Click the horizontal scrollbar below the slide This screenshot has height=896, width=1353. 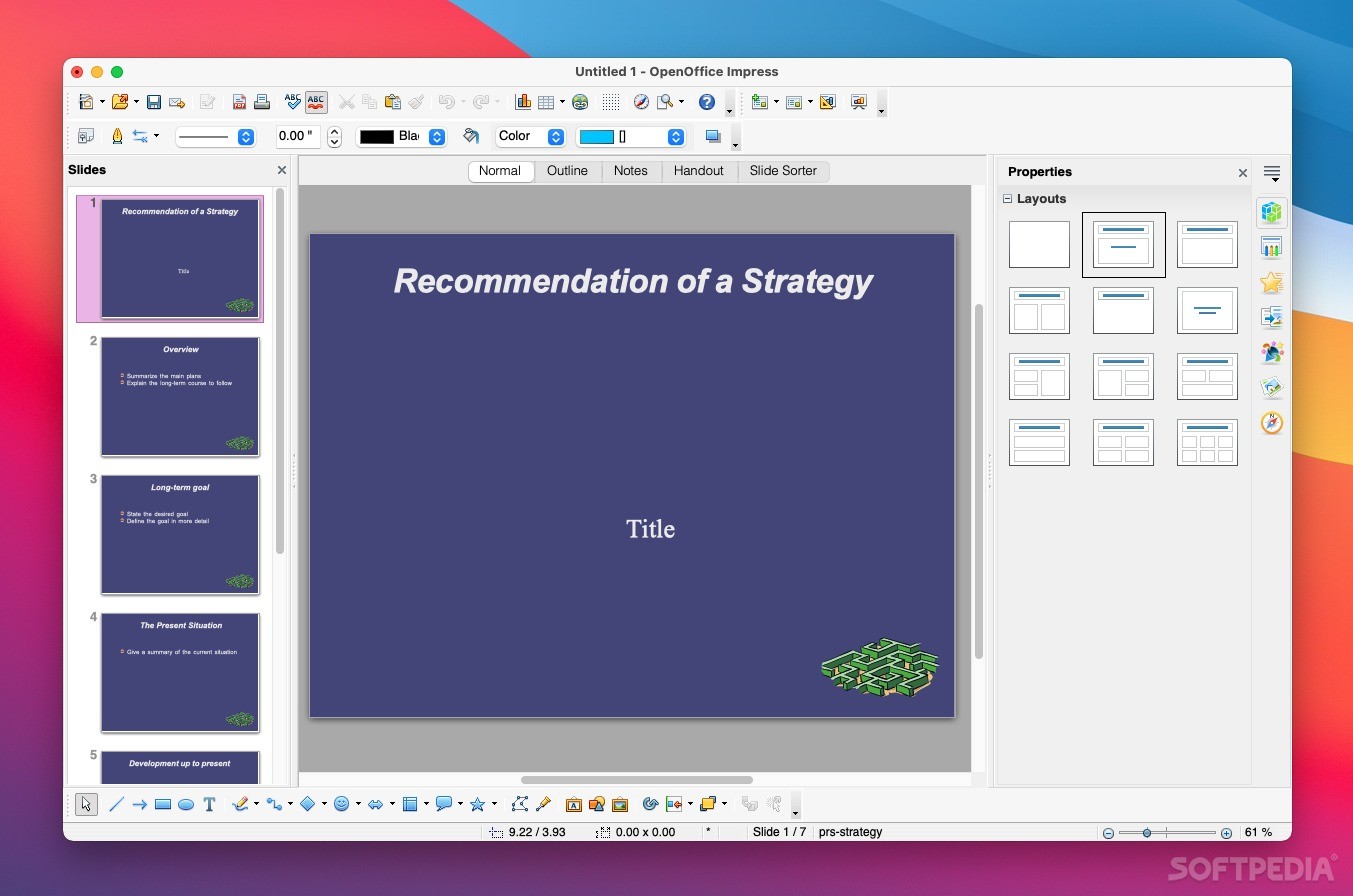(x=636, y=780)
